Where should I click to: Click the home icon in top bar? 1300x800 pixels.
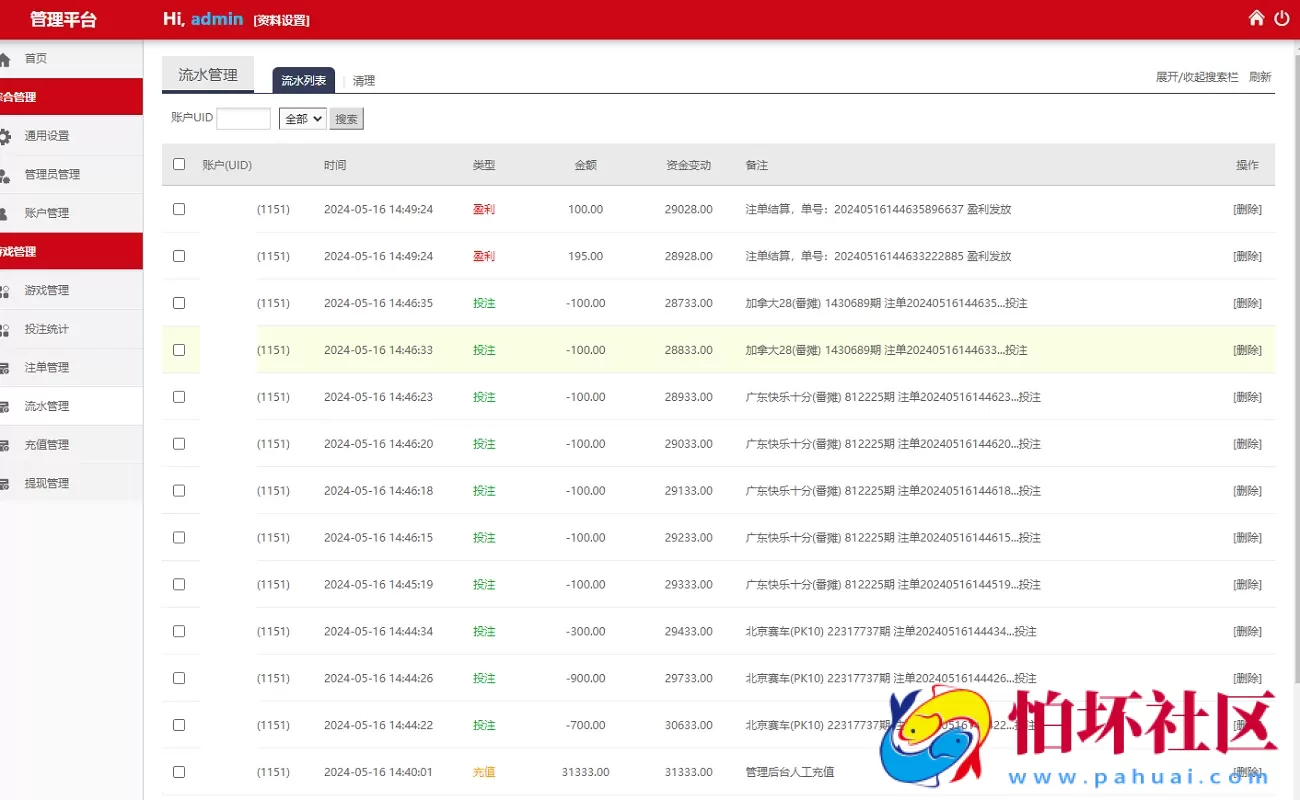point(1256,18)
